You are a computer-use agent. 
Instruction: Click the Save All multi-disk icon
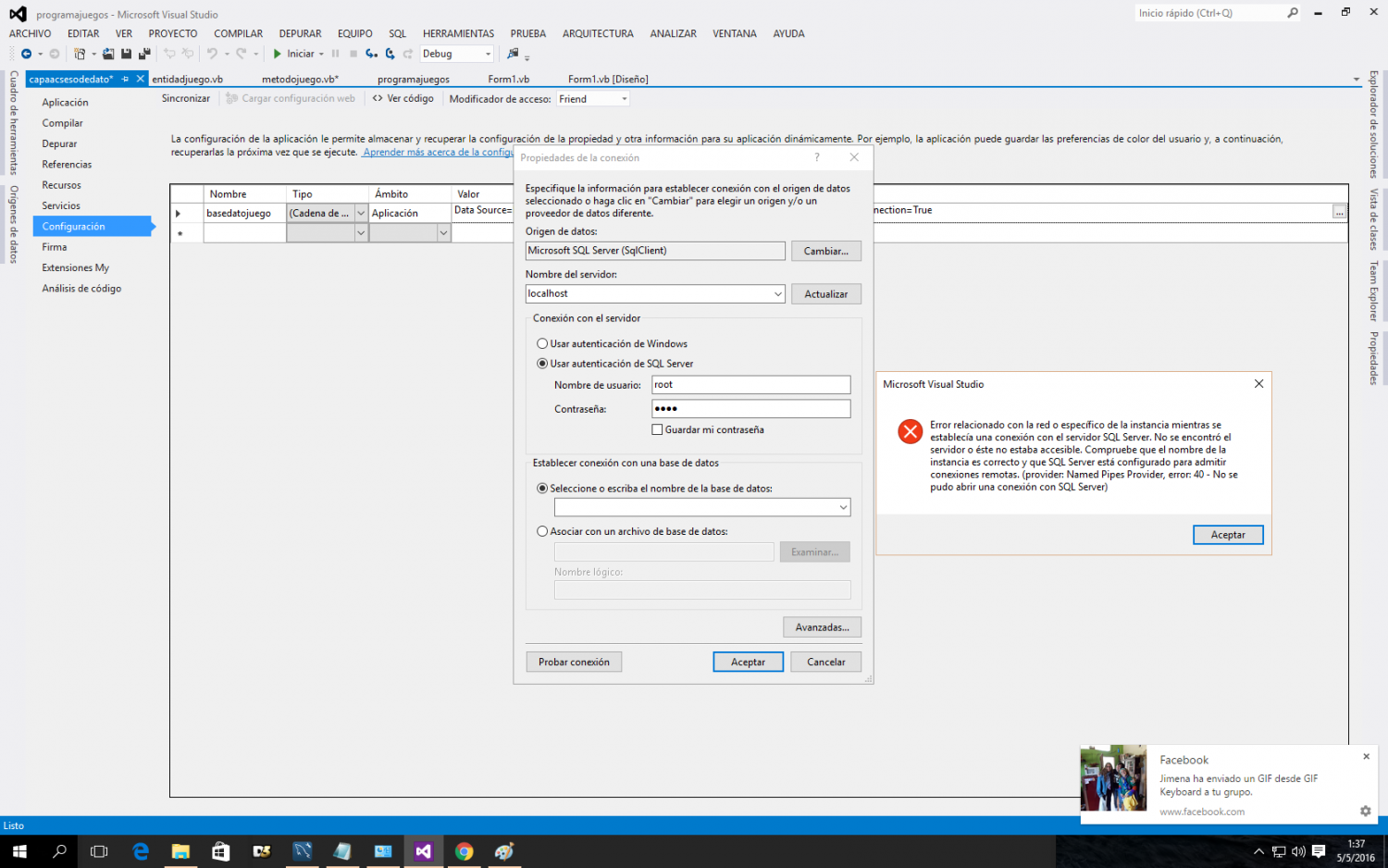[144, 54]
